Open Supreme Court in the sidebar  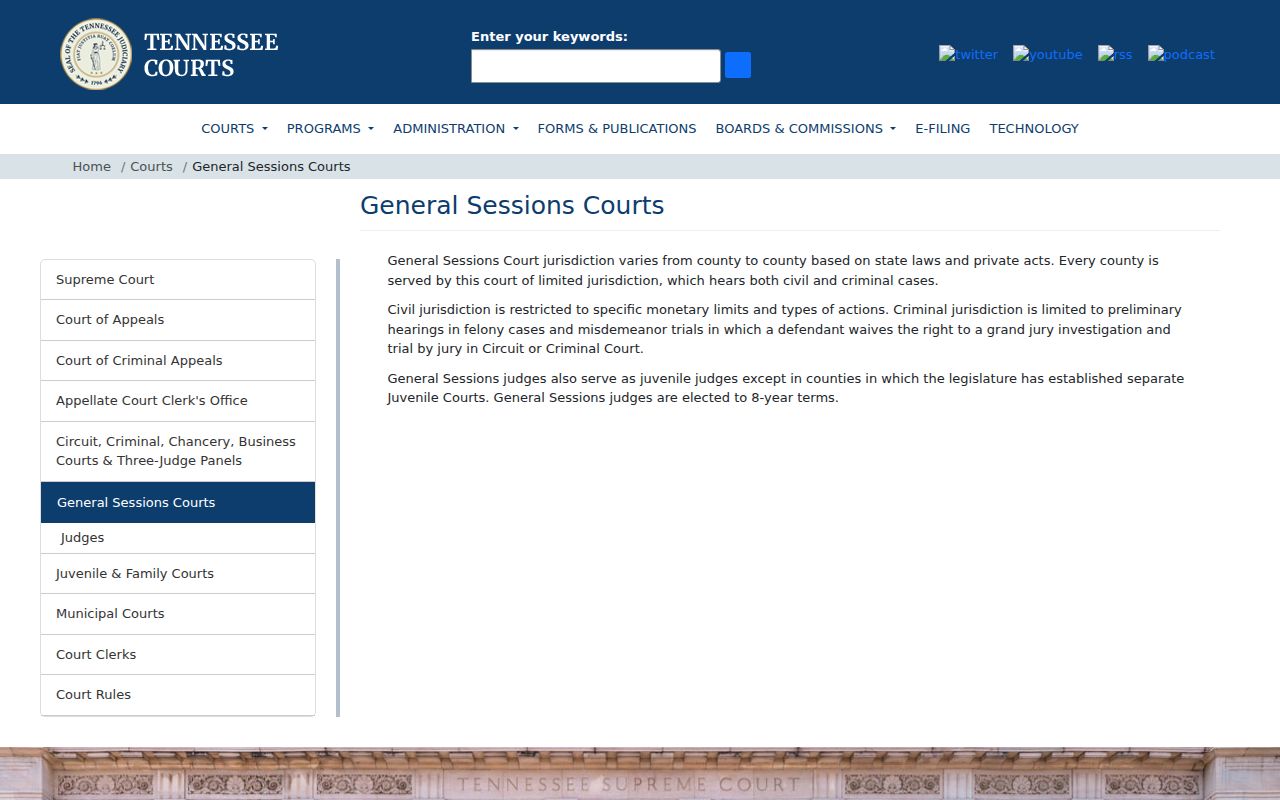point(178,280)
